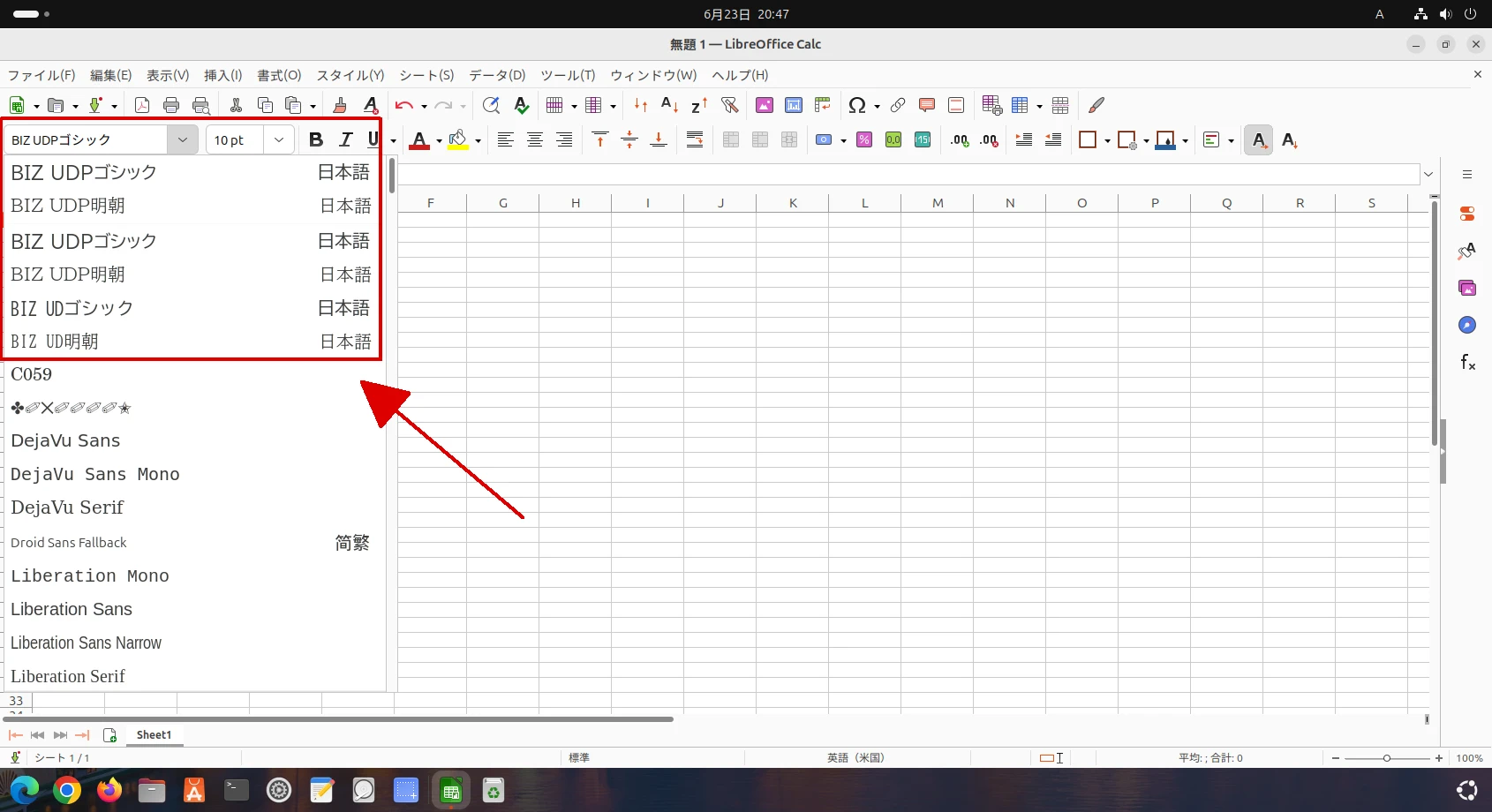
Task: Toggle Bold formatting
Action: tap(316, 139)
